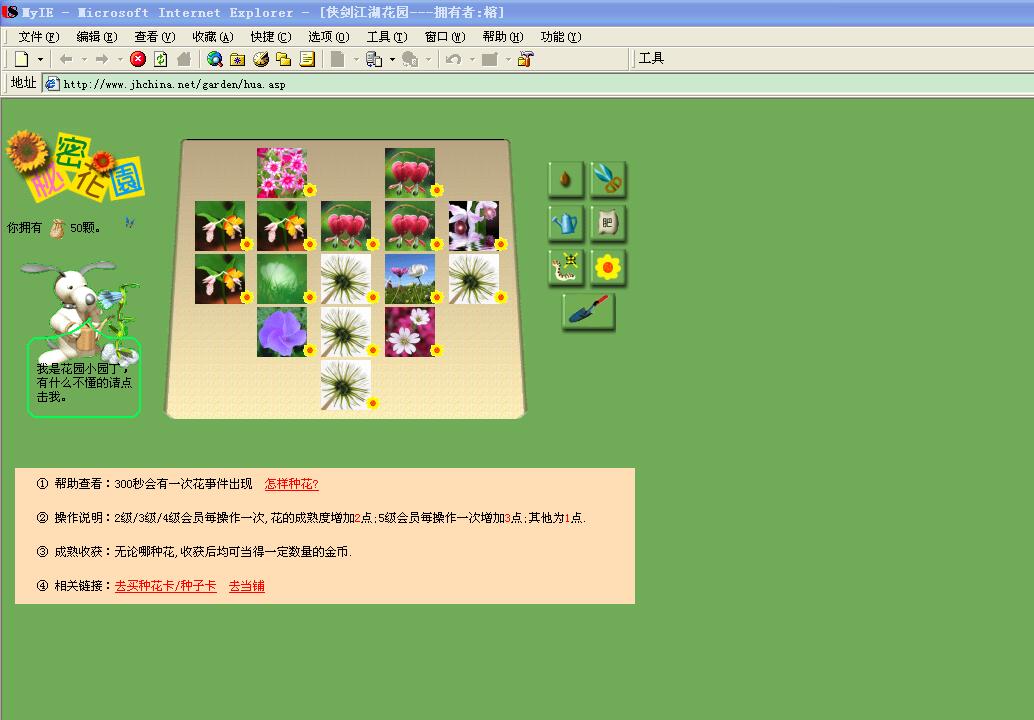Select the top-row bleeding heart plot
This screenshot has height=720, width=1034.
(410, 173)
